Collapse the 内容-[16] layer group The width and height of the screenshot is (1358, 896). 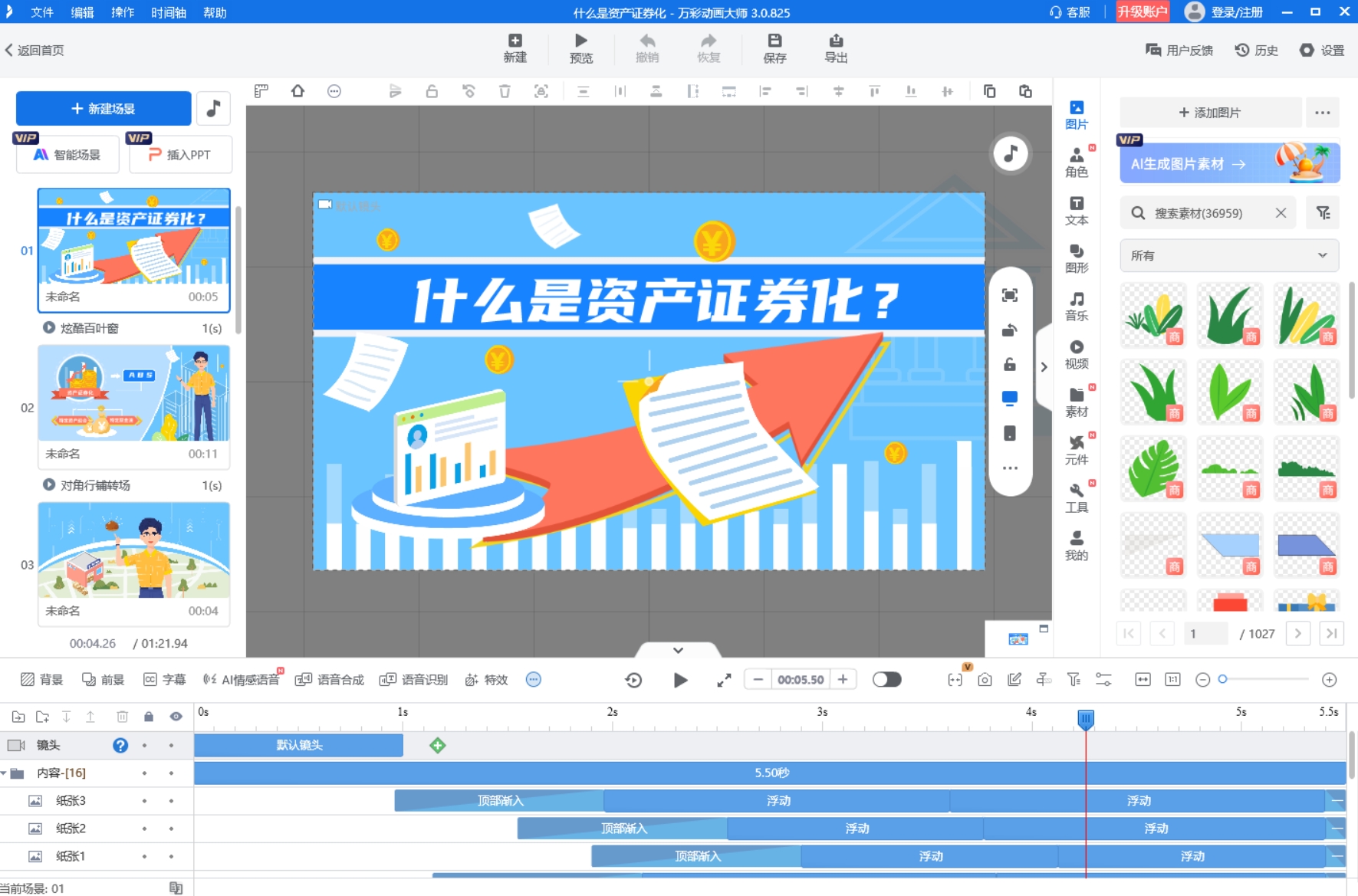5,773
